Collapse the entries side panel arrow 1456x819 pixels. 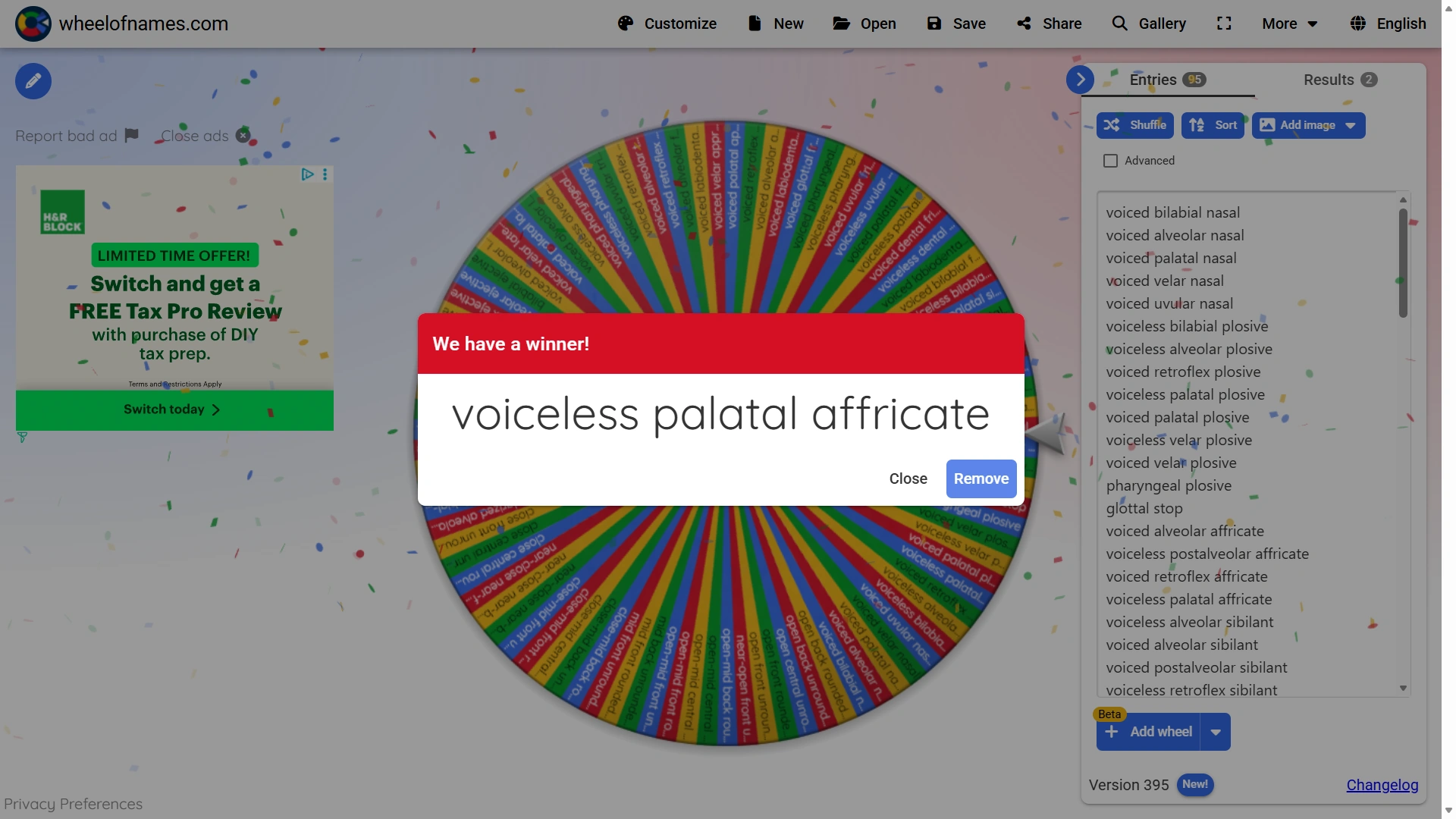pos(1080,79)
